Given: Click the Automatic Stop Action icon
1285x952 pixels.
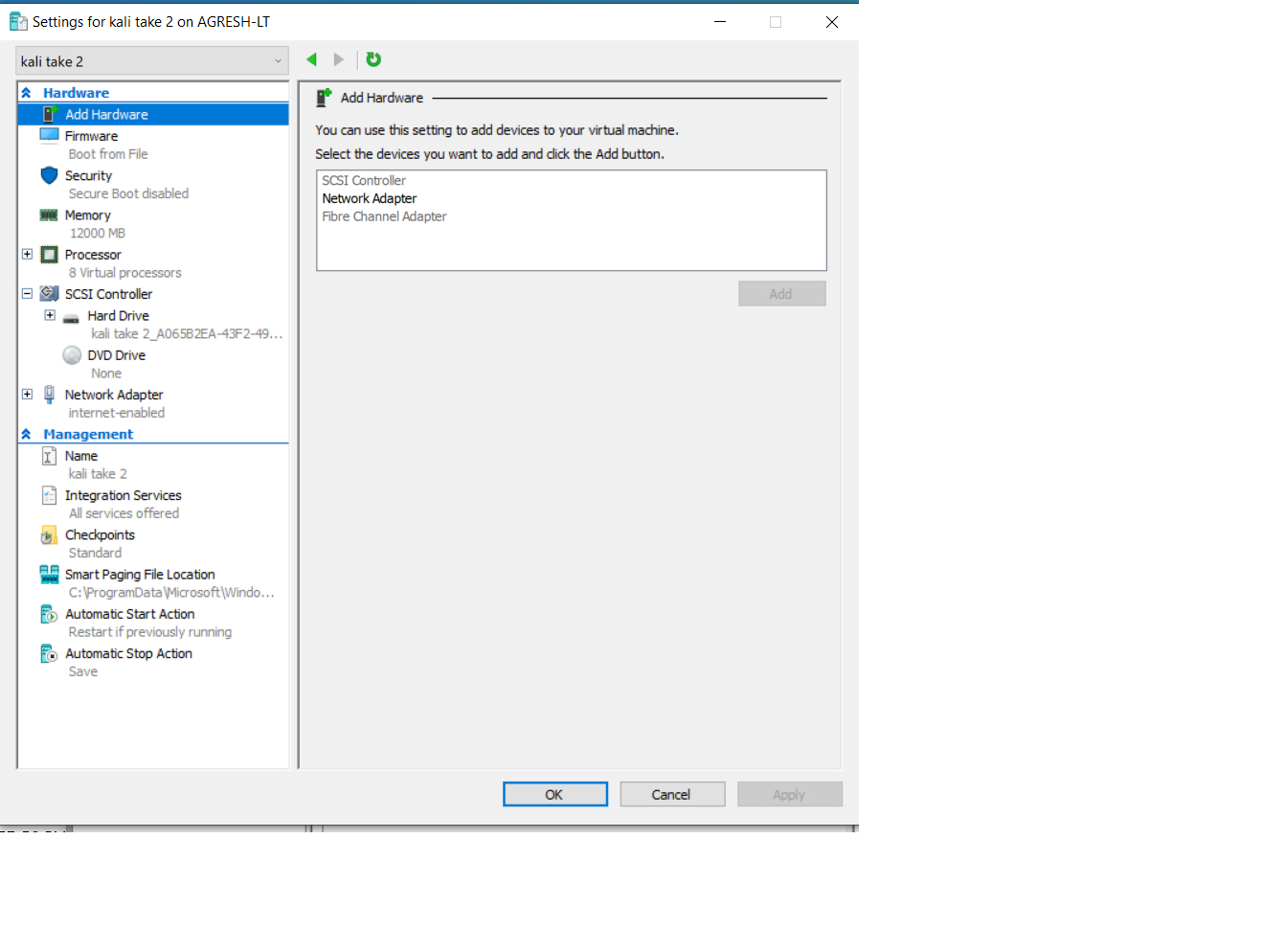Looking at the screenshot, I should click(49, 653).
